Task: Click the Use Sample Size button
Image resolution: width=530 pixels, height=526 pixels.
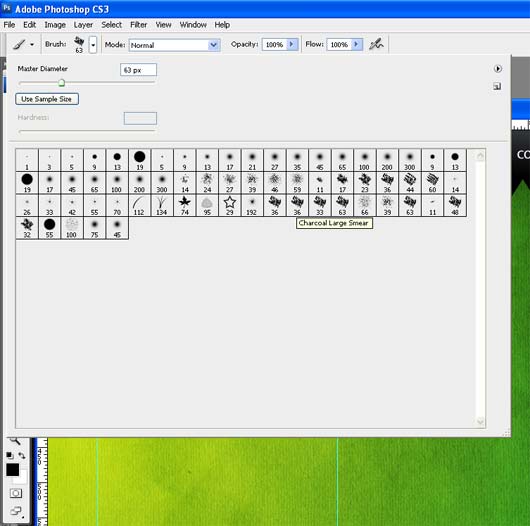Action: tap(47, 99)
